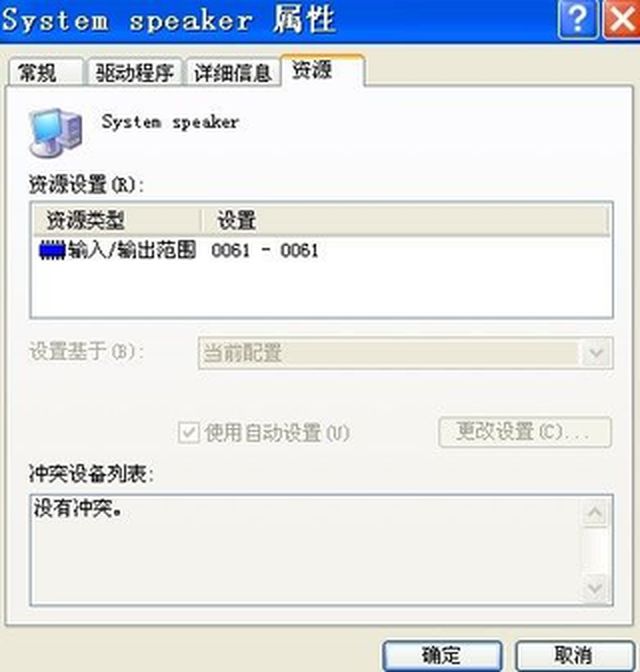640x672 pixels.
Task: Click the System speaker computer icon
Action: tap(55, 133)
